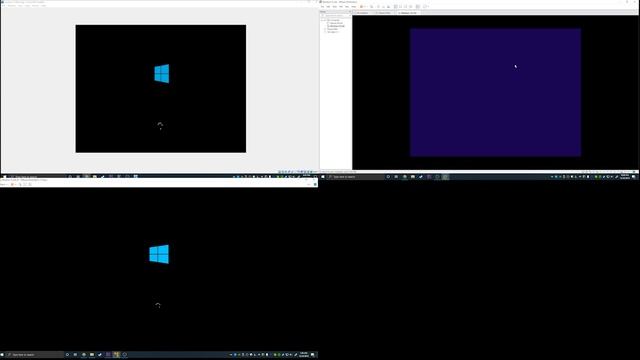The image size is (640, 360).
Task: Click unity mode icon in VMware Player toolbar
Action: [30, 184]
